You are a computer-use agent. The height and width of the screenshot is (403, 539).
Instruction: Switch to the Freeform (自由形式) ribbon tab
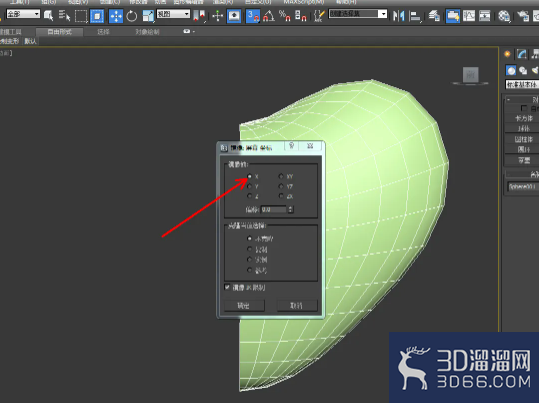[59, 32]
